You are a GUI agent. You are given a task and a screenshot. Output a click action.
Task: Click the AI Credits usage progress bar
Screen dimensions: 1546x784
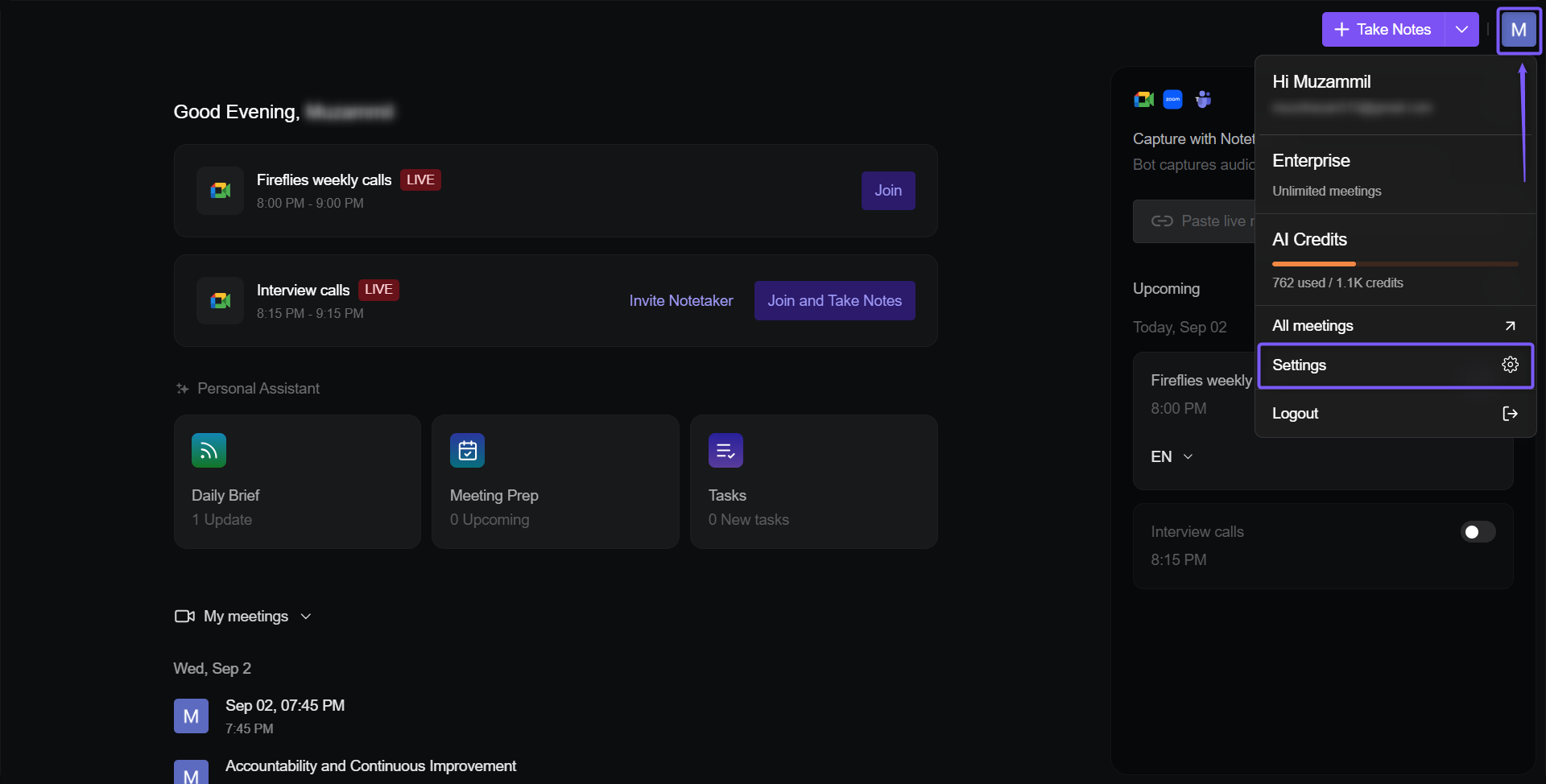pos(1395,264)
